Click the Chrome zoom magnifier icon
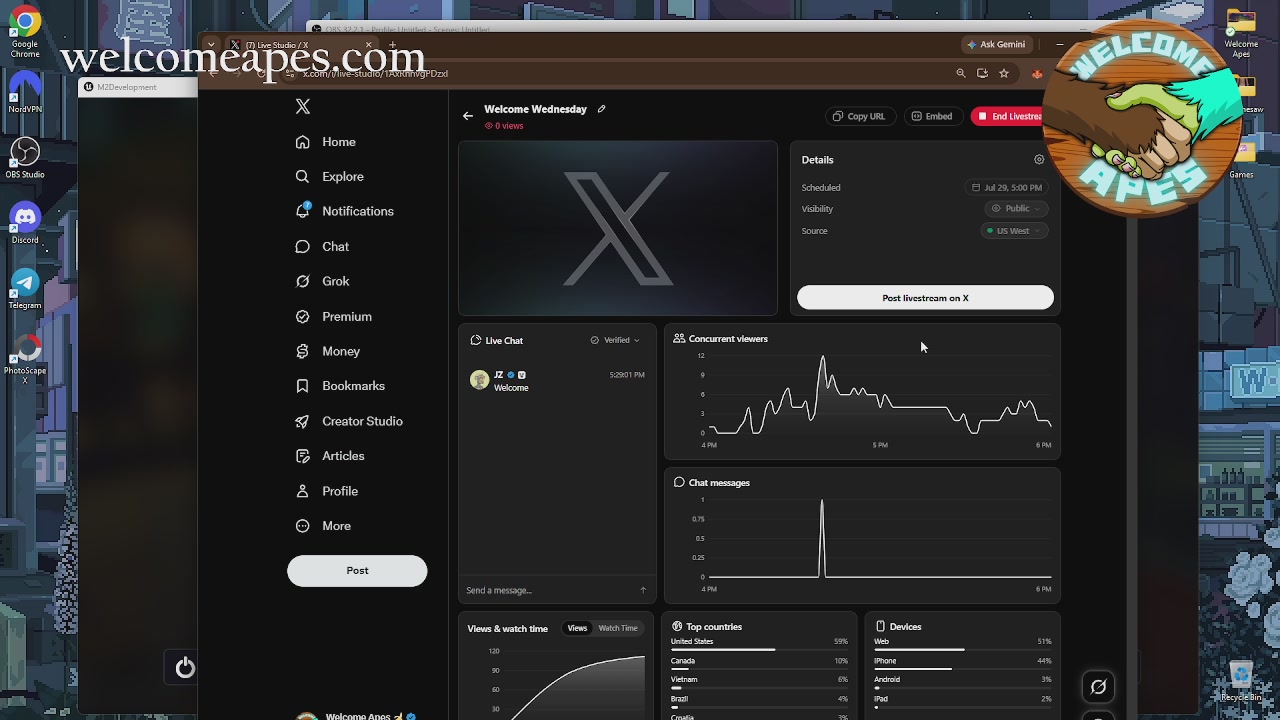The image size is (1280, 720). [961, 73]
